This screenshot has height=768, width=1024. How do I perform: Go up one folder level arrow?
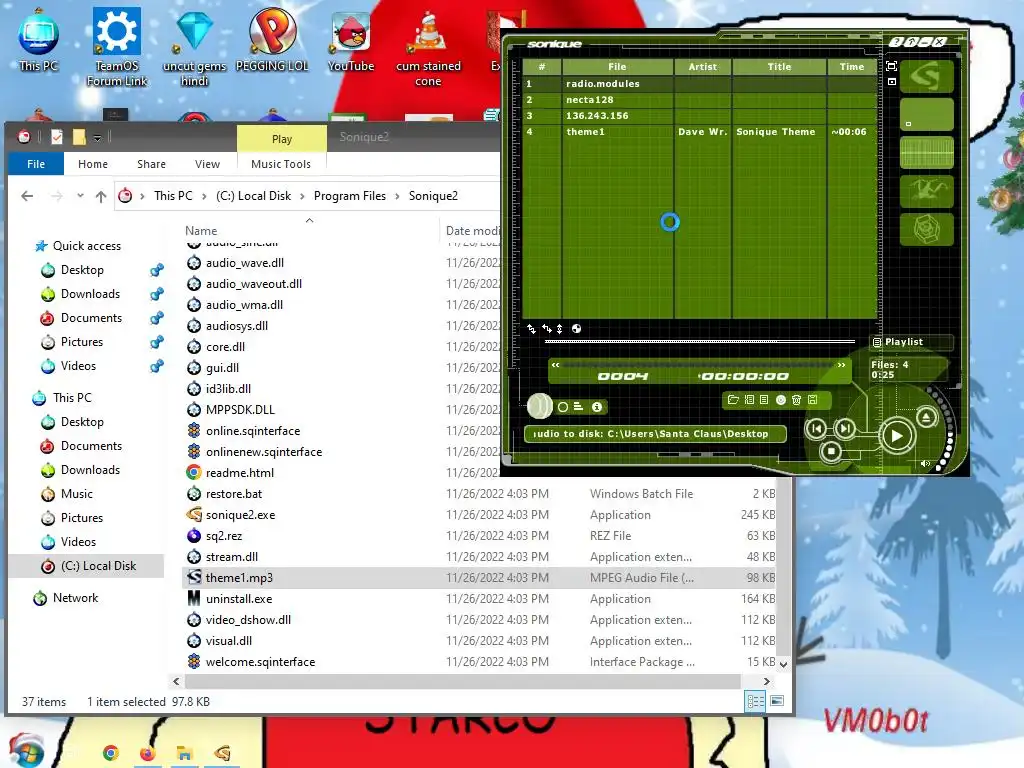coord(101,196)
